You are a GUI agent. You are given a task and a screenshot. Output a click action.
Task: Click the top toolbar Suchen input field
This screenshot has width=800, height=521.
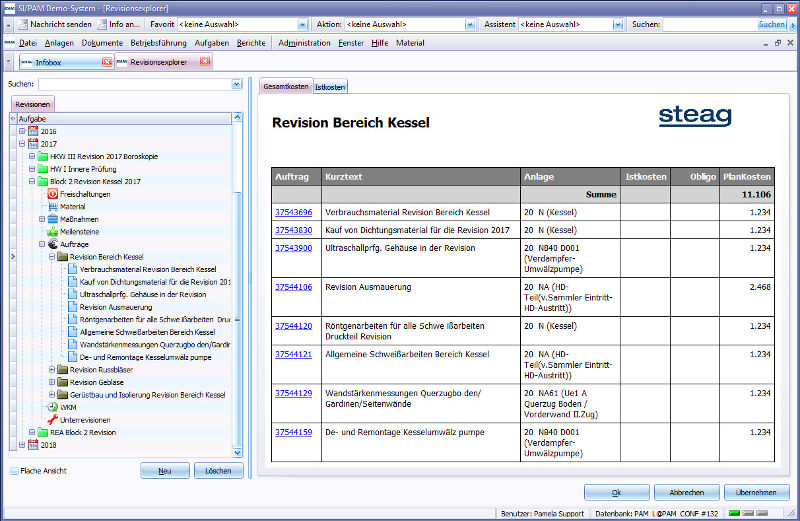[x=709, y=24]
